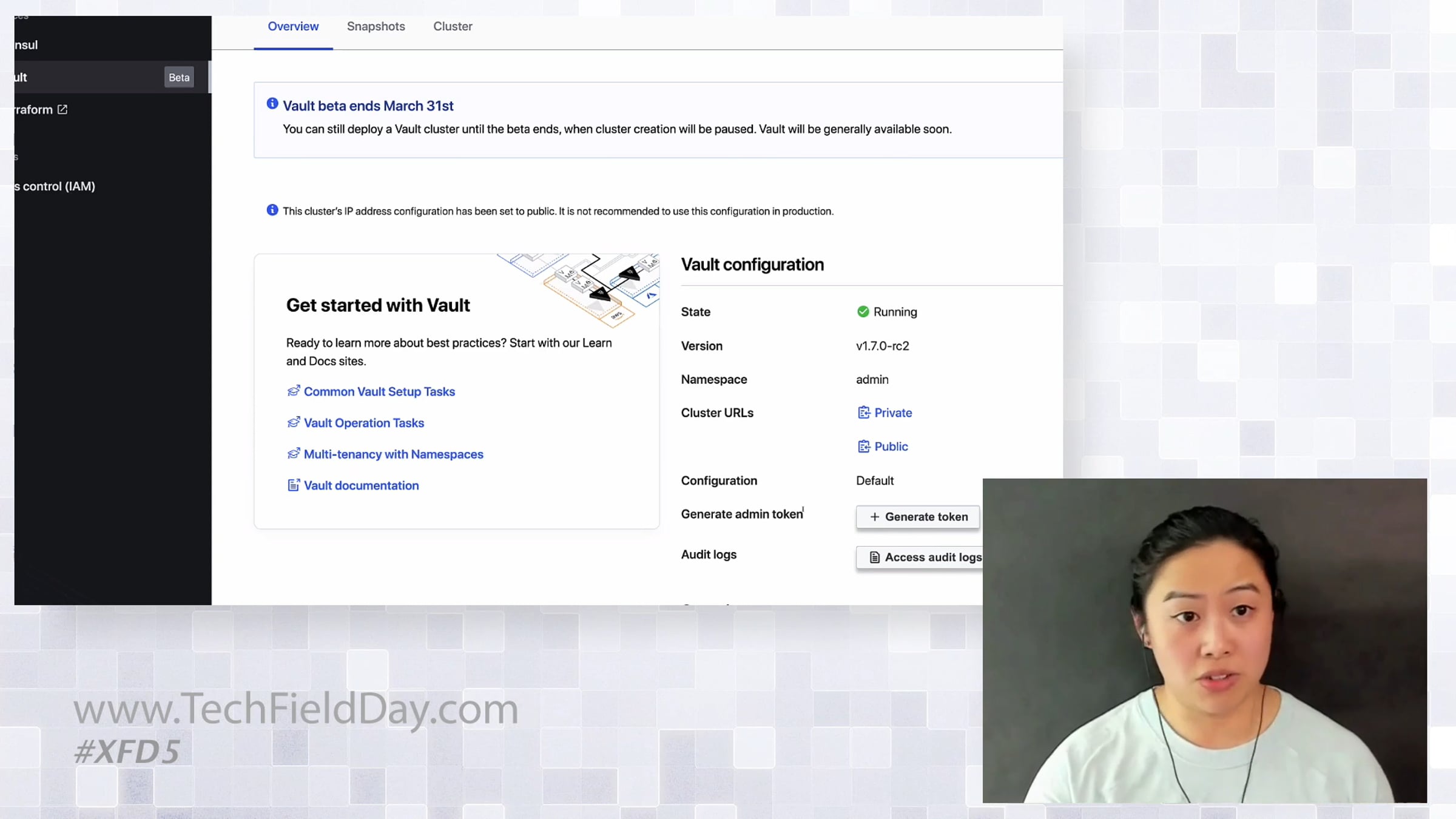Switch to the Overview tab
The width and height of the screenshot is (1456, 819).
293,27
